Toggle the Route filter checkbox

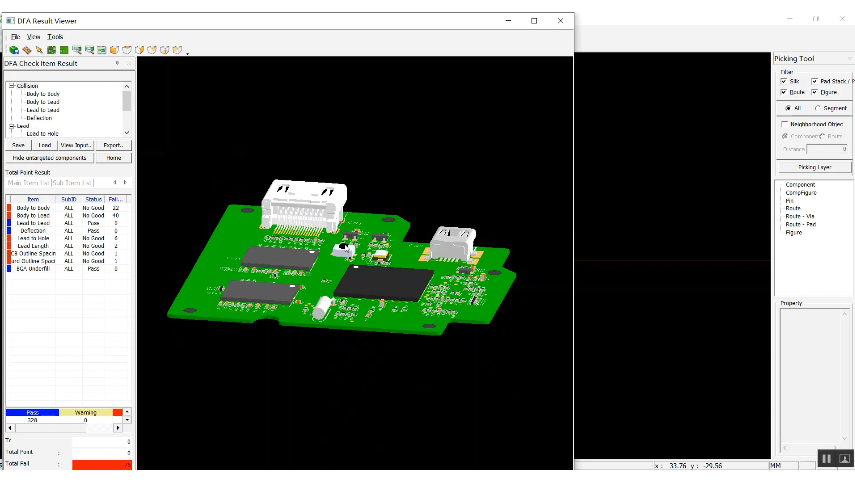tap(784, 92)
